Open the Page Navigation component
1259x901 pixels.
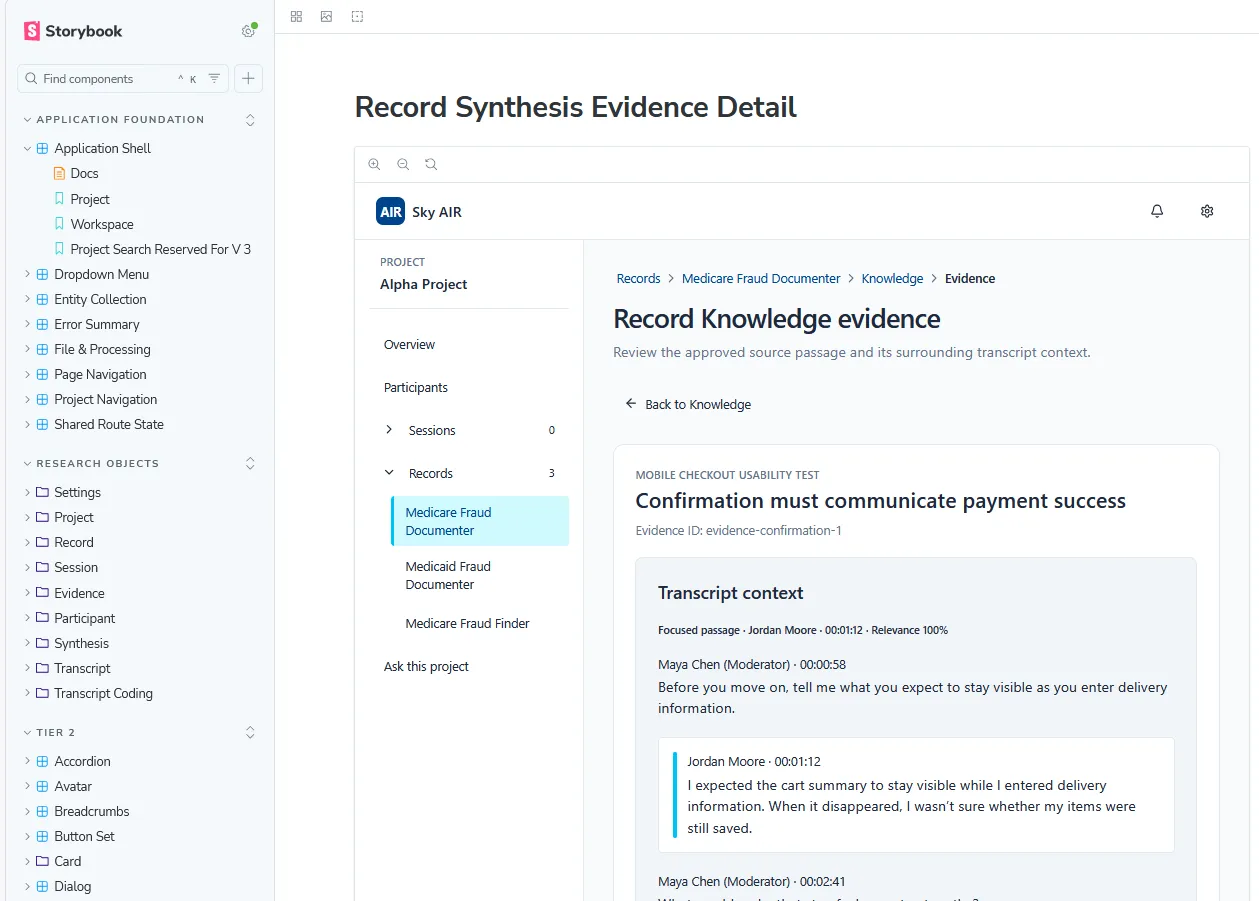click(x=100, y=374)
